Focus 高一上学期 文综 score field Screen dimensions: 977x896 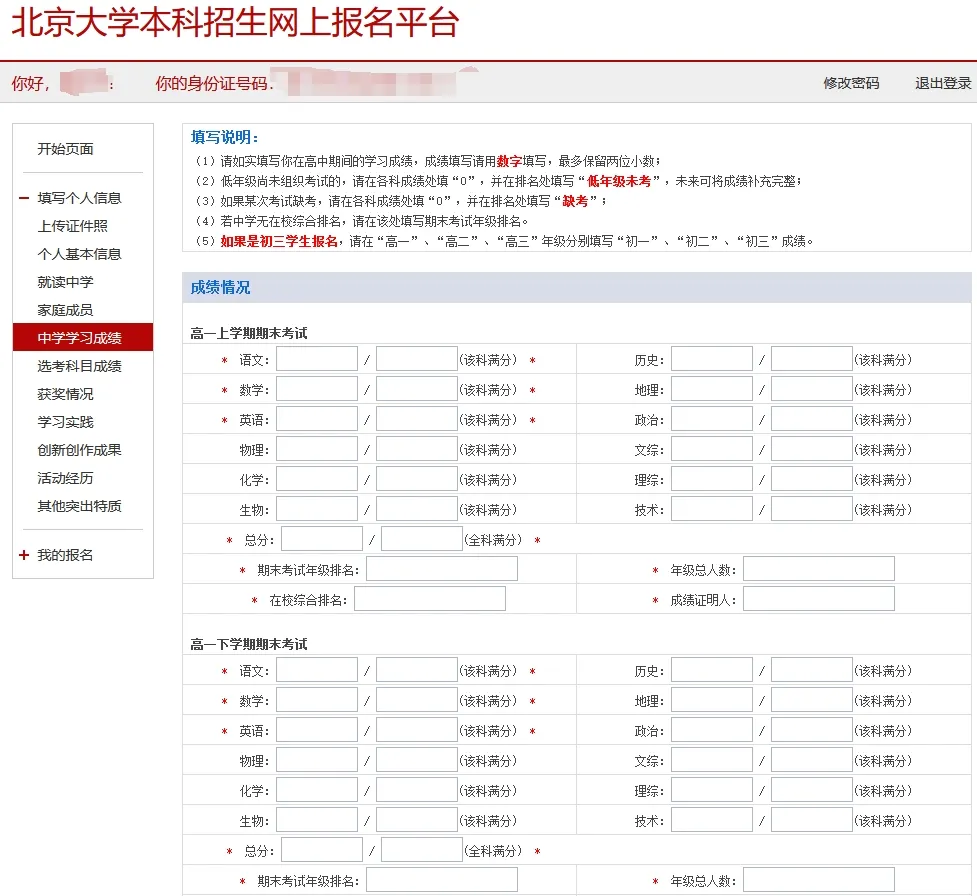click(x=712, y=449)
